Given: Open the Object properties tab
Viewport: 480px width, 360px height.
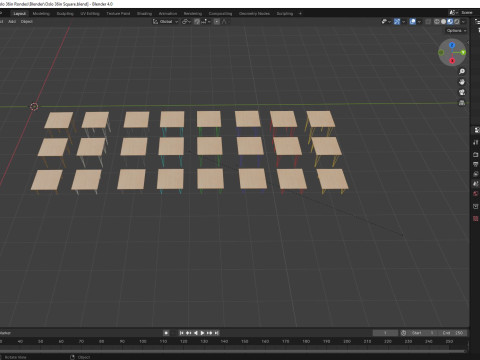Looking at the screenshot, I should click(476, 206).
